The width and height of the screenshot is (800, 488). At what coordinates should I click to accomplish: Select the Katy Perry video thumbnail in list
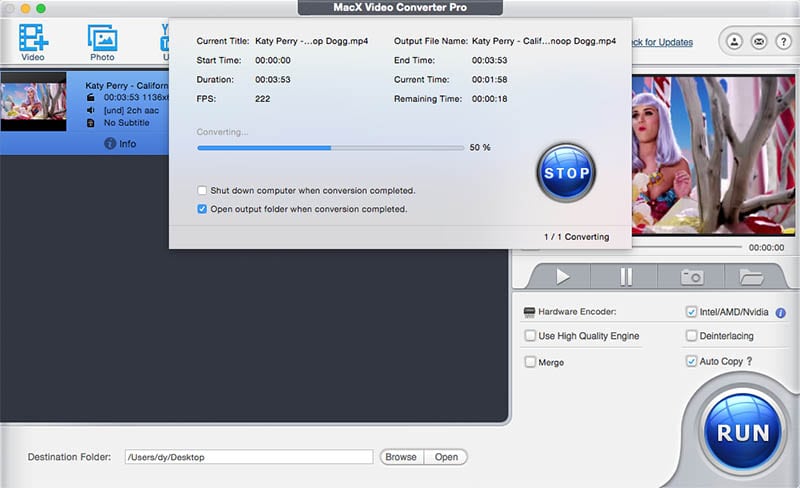click(33, 102)
